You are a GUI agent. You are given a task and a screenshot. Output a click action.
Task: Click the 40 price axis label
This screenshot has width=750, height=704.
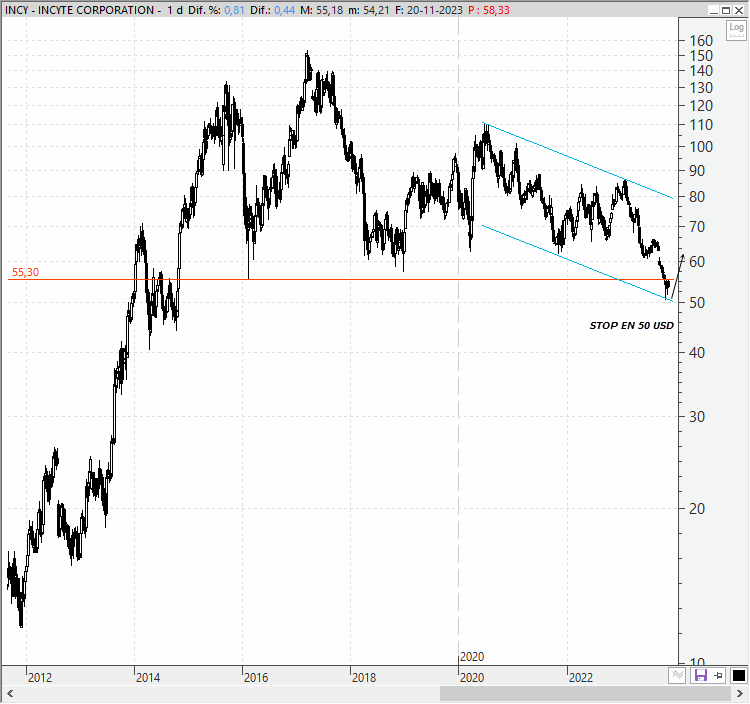point(697,353)
